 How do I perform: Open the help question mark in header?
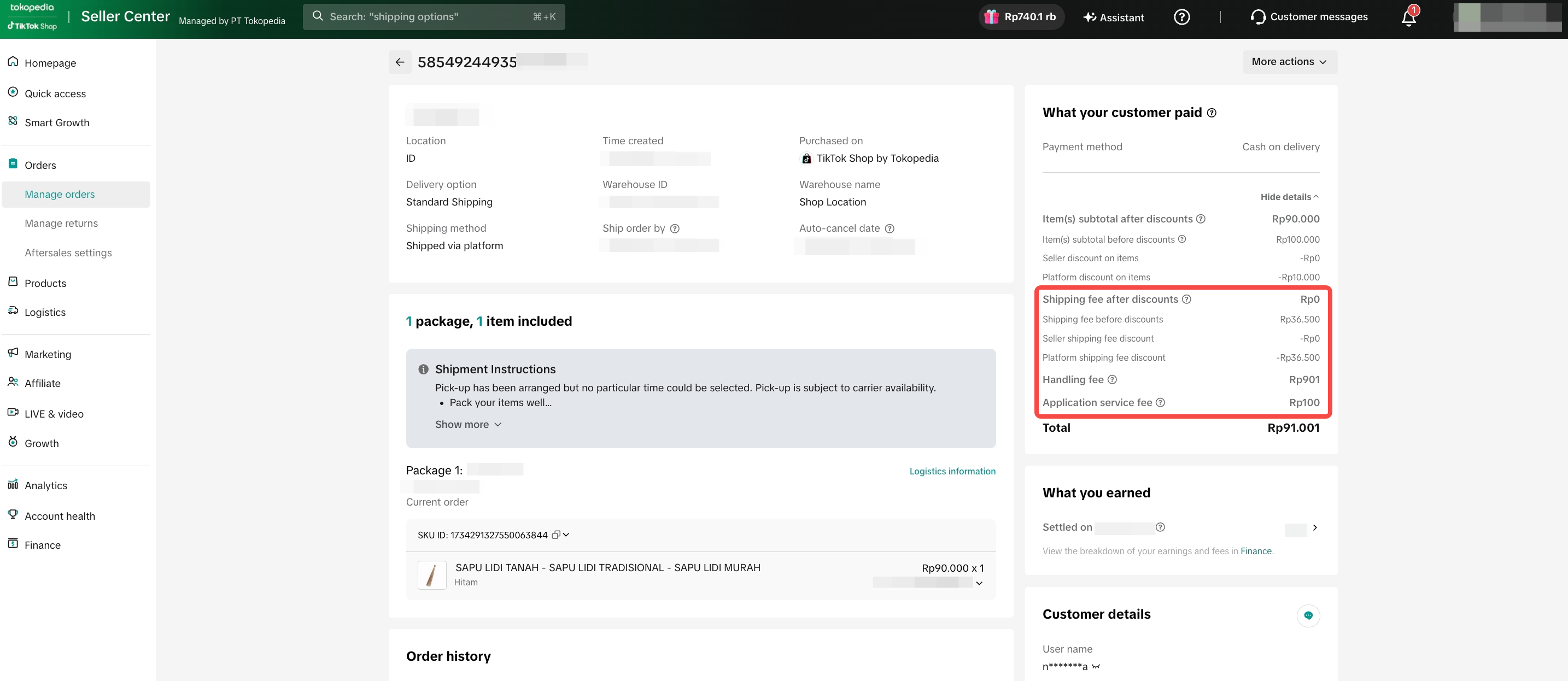click(x=1181, y=17)
